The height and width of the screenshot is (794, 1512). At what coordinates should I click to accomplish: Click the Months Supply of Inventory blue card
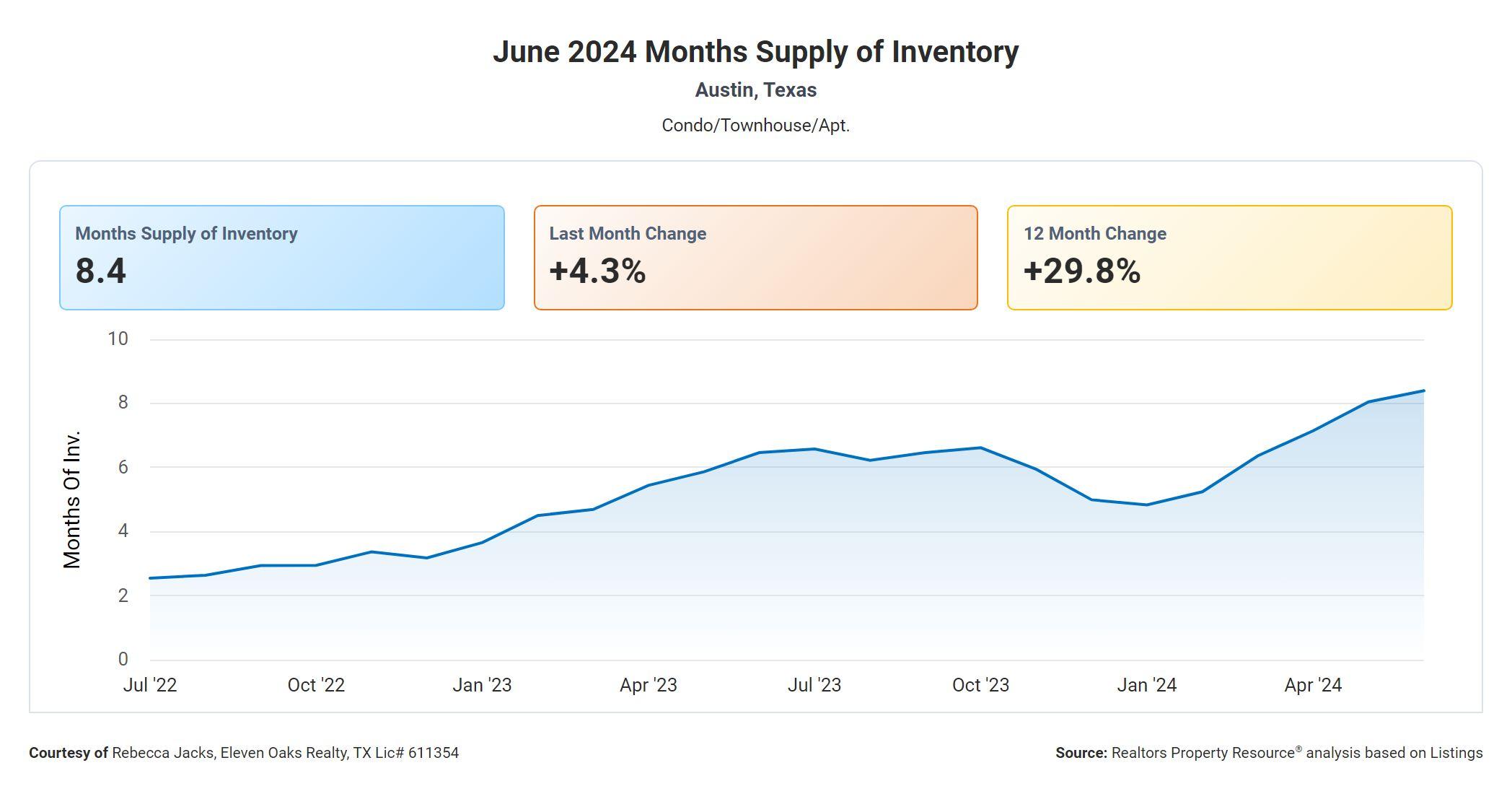pos(281,258)
